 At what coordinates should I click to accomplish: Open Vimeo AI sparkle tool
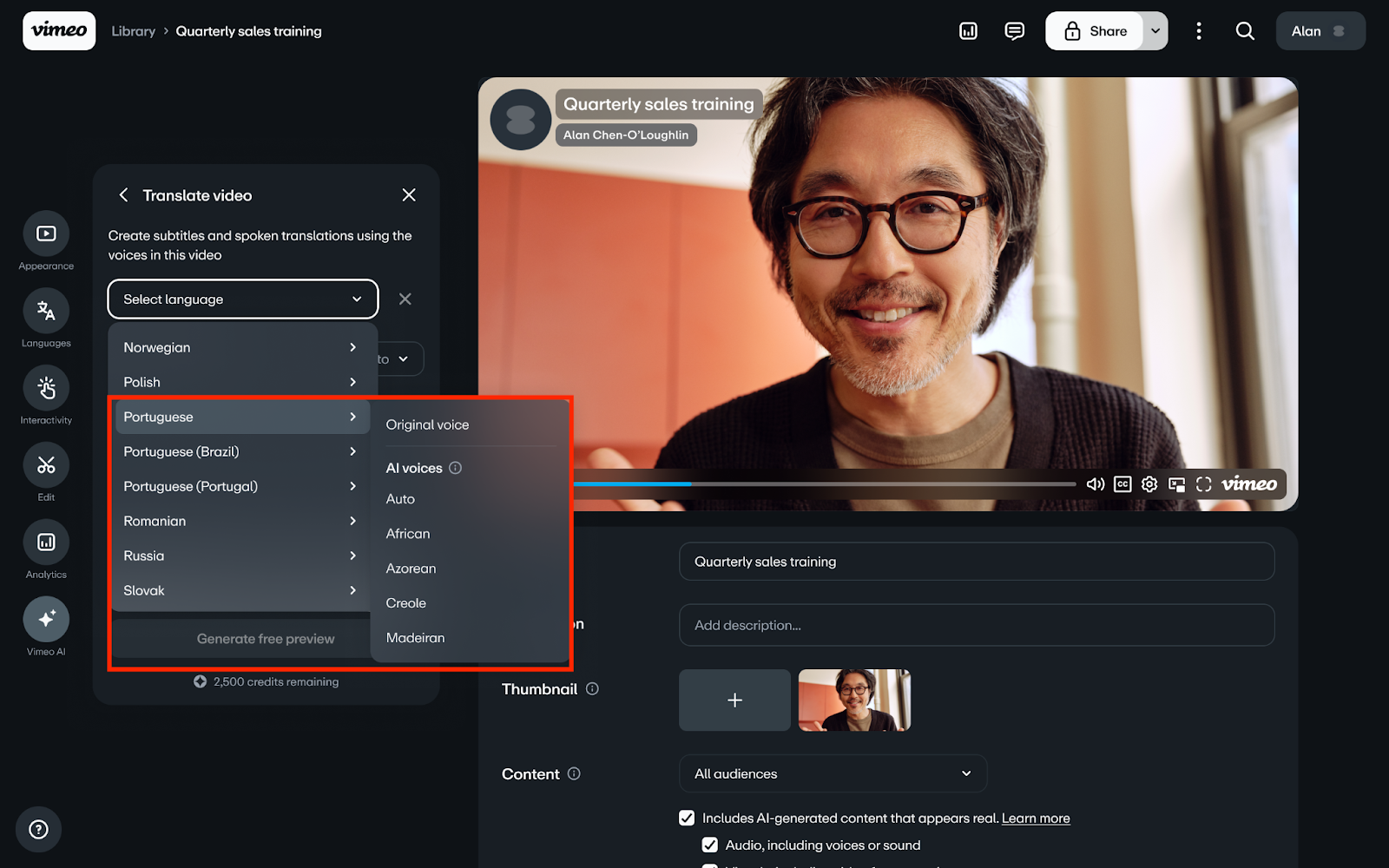[x=46, y=620]
